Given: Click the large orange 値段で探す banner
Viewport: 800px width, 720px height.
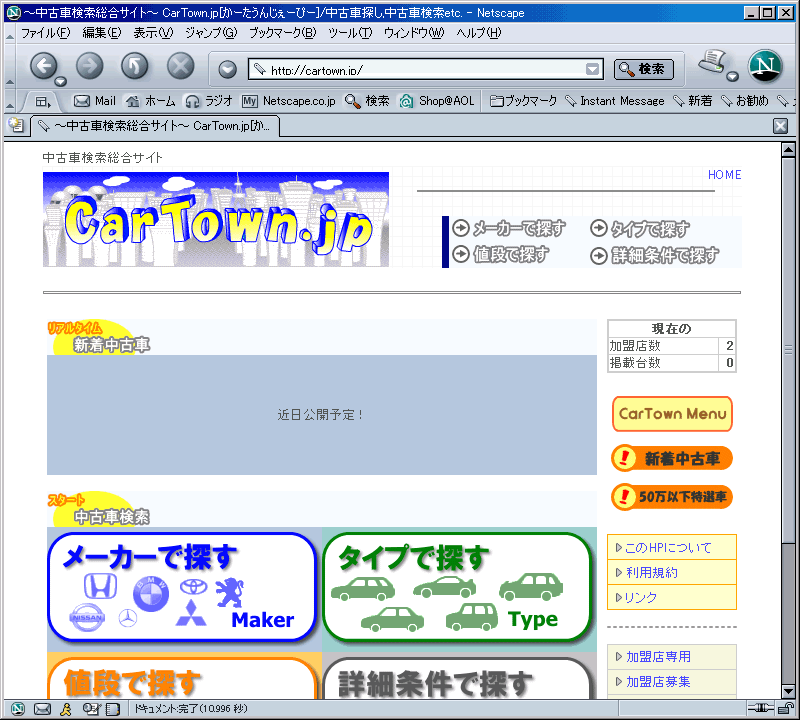Looking at the screenshot, I should pyautogui.click(x=182, y=678).
